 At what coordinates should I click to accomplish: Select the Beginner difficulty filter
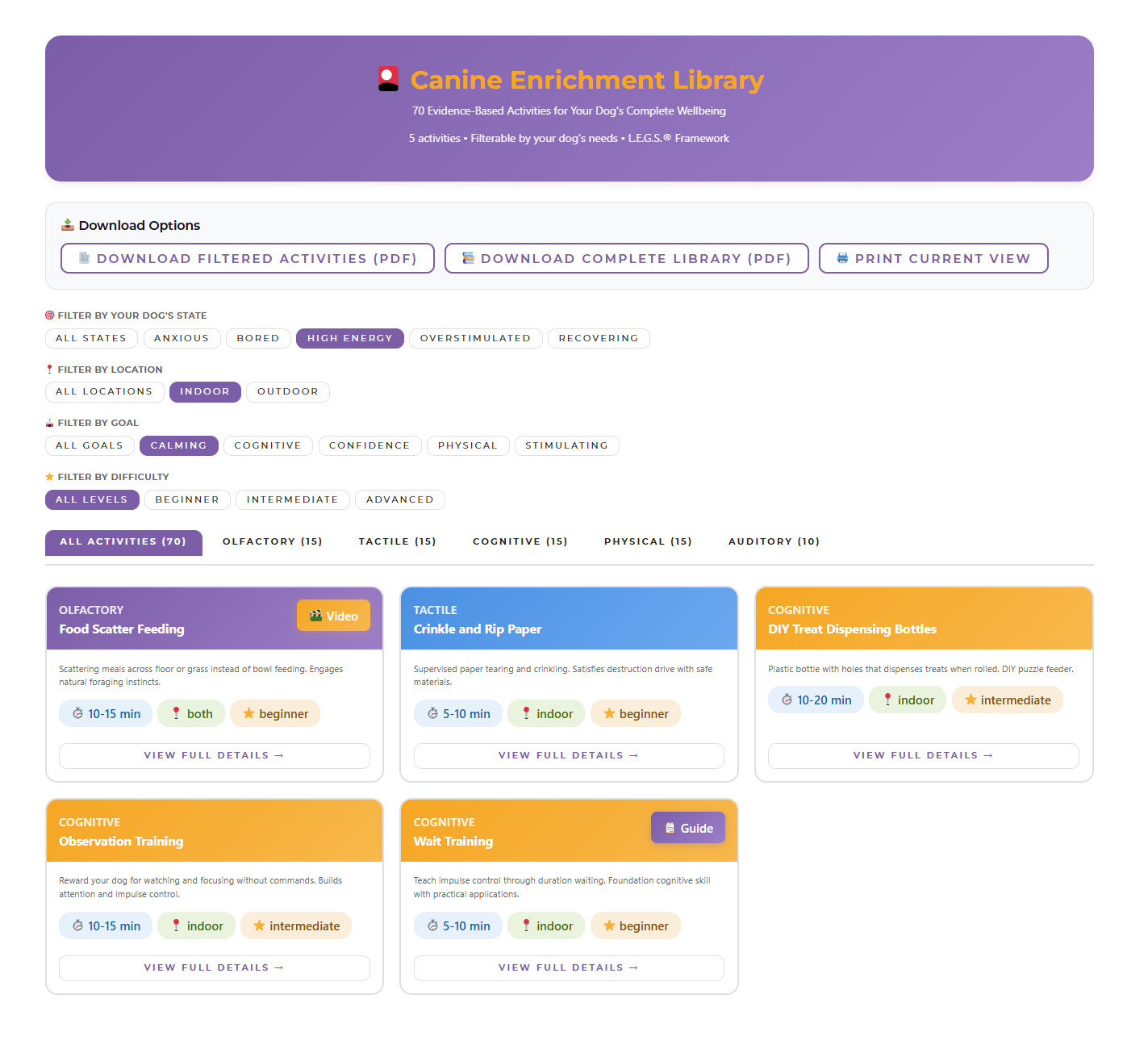(187, 499)
